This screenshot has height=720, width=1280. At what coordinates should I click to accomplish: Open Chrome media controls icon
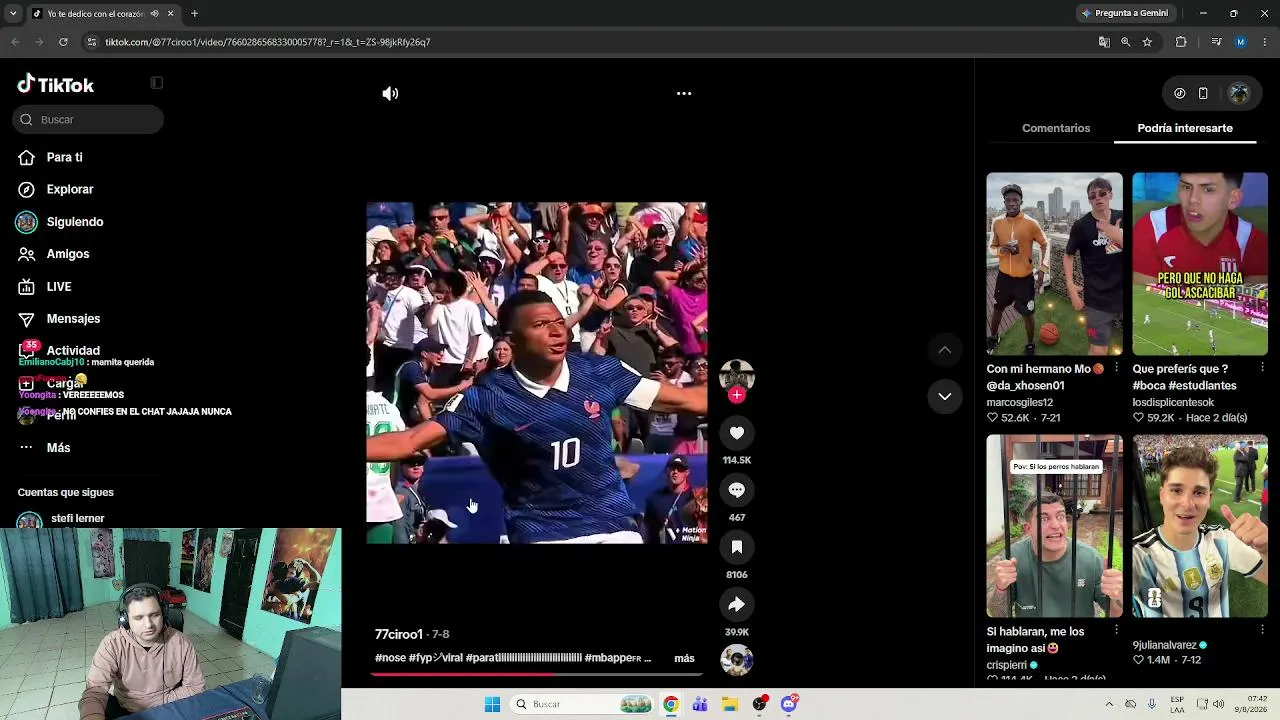pos(1216,42)
